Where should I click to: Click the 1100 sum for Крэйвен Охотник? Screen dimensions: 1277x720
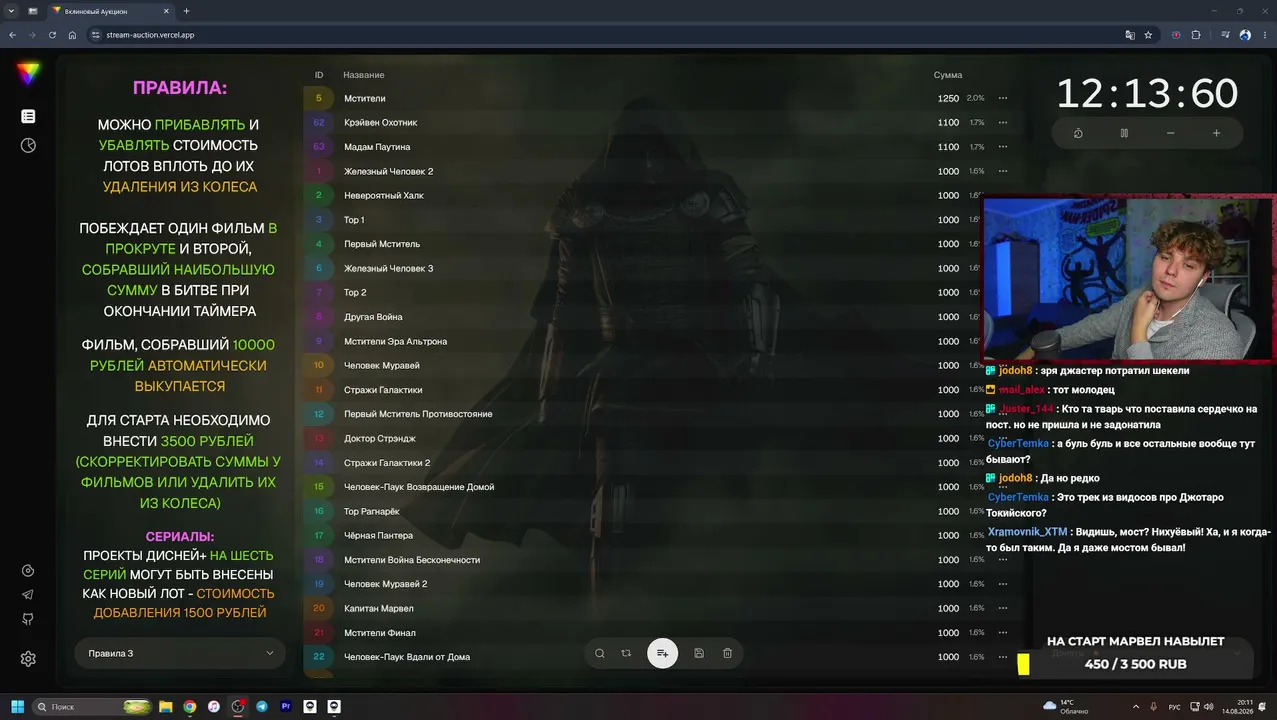pos(948,122)
